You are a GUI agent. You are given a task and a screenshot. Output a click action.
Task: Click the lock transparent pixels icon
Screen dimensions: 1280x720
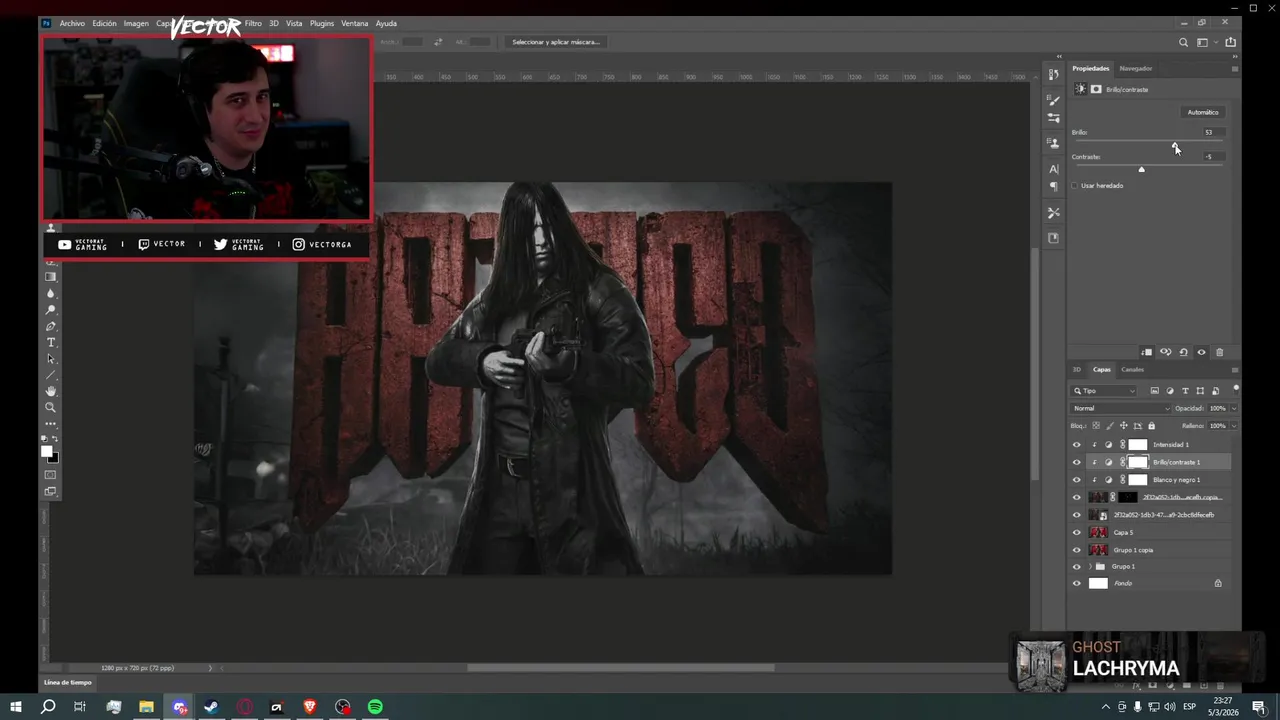point(1096,426)
